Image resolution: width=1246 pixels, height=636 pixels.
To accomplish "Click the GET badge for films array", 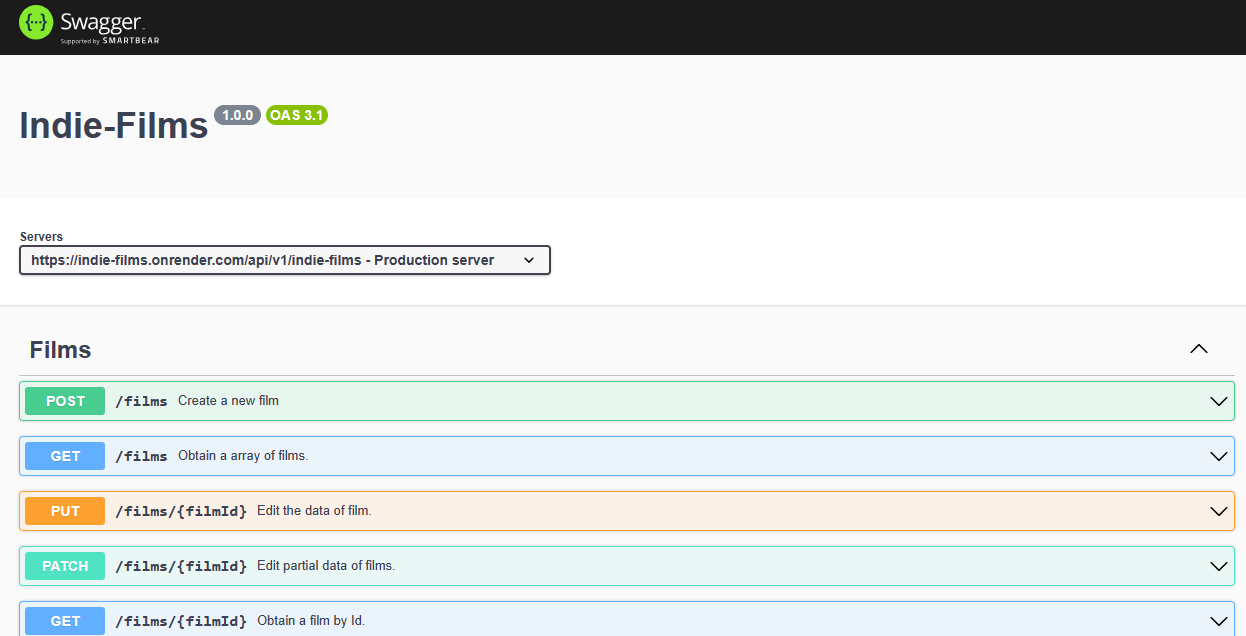I will [65, 456].
